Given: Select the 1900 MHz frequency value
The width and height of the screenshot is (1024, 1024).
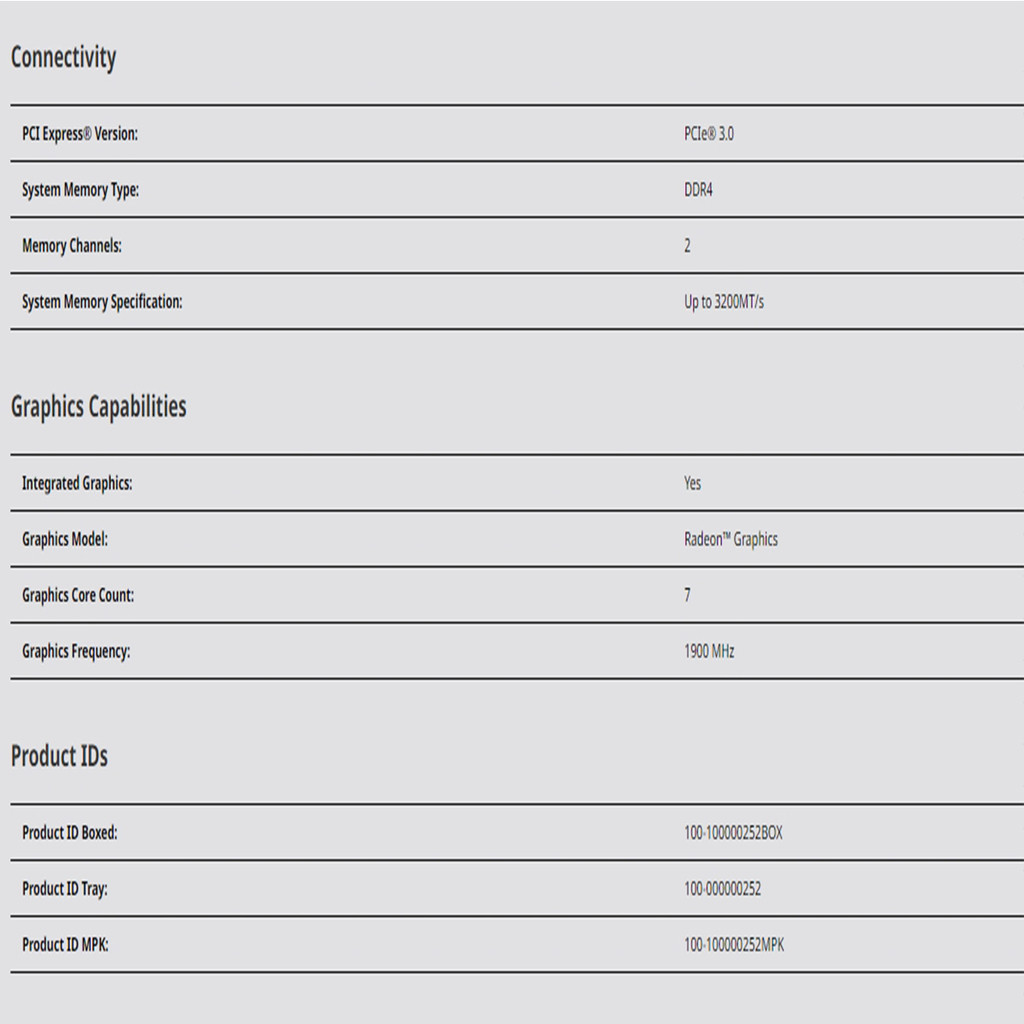Looking at the screenshot, I should click(x=709, y=652).
